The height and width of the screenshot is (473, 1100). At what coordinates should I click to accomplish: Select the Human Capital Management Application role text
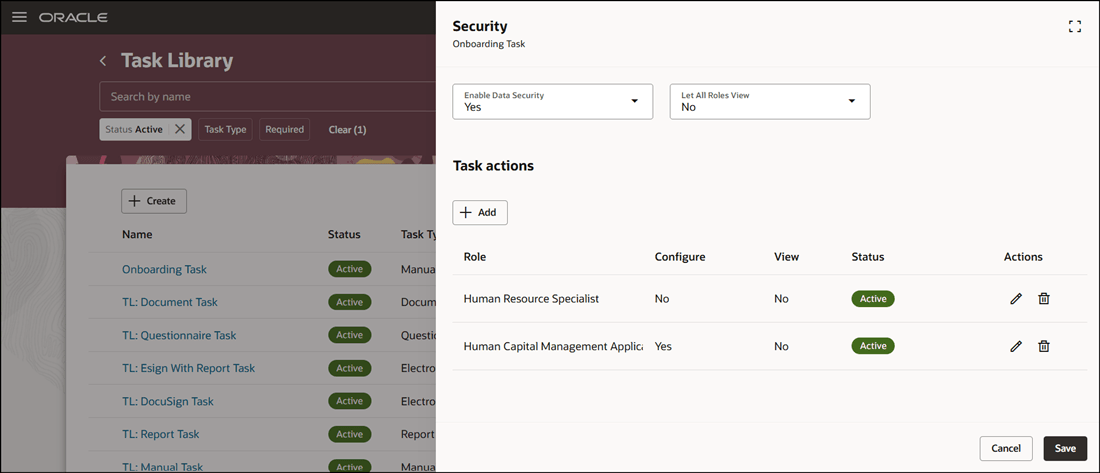tap(553, 346)
